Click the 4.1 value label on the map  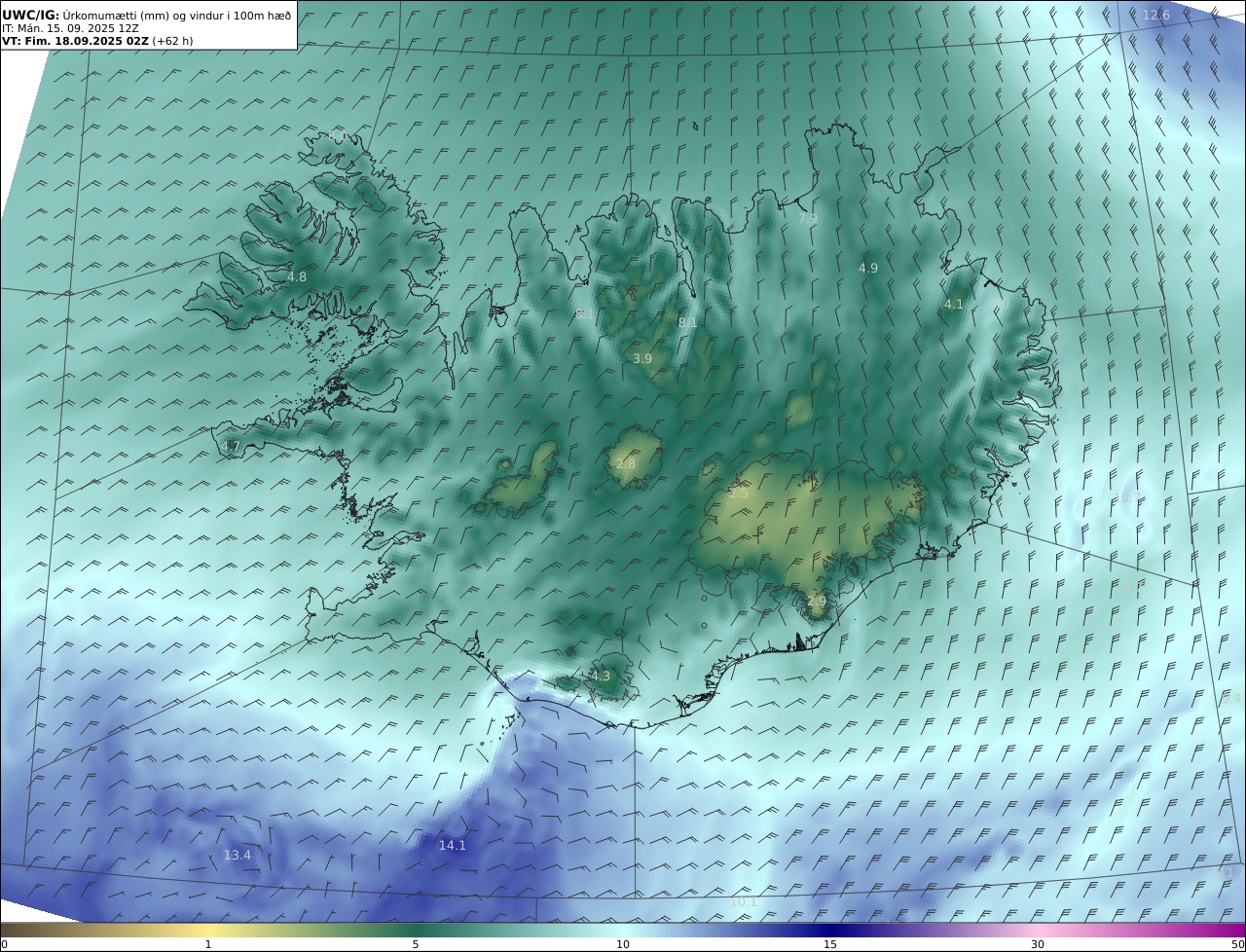pyautogui.click(x=953, y=305)
